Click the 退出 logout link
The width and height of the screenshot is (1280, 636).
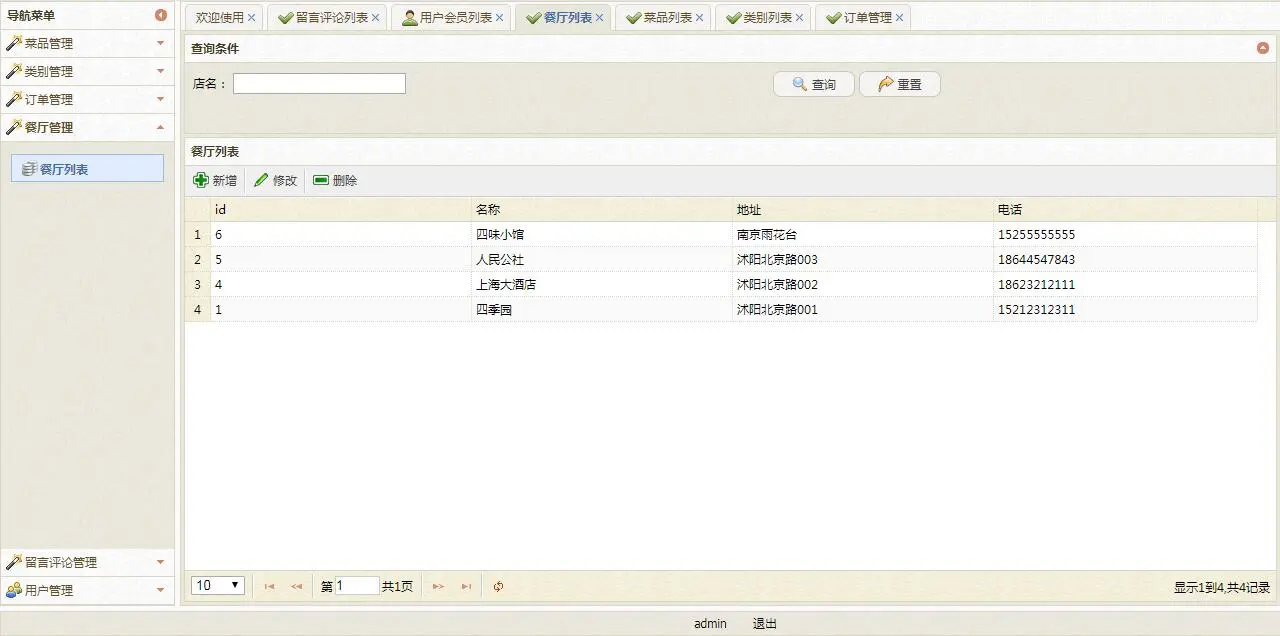click(x=765, y=624)
